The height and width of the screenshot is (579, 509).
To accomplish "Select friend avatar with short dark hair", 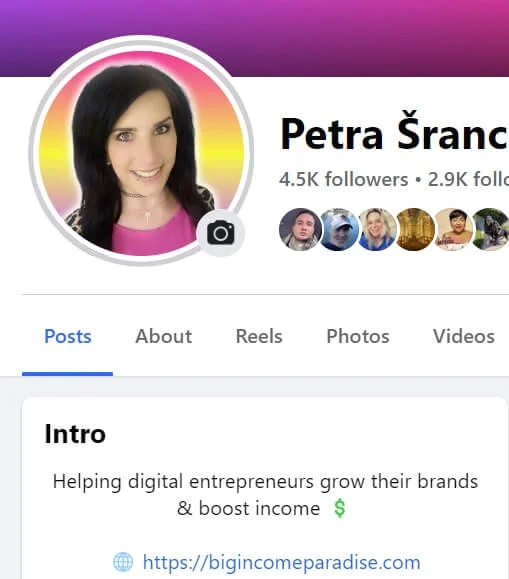I will pyautogui.click(x=454, y=229).
